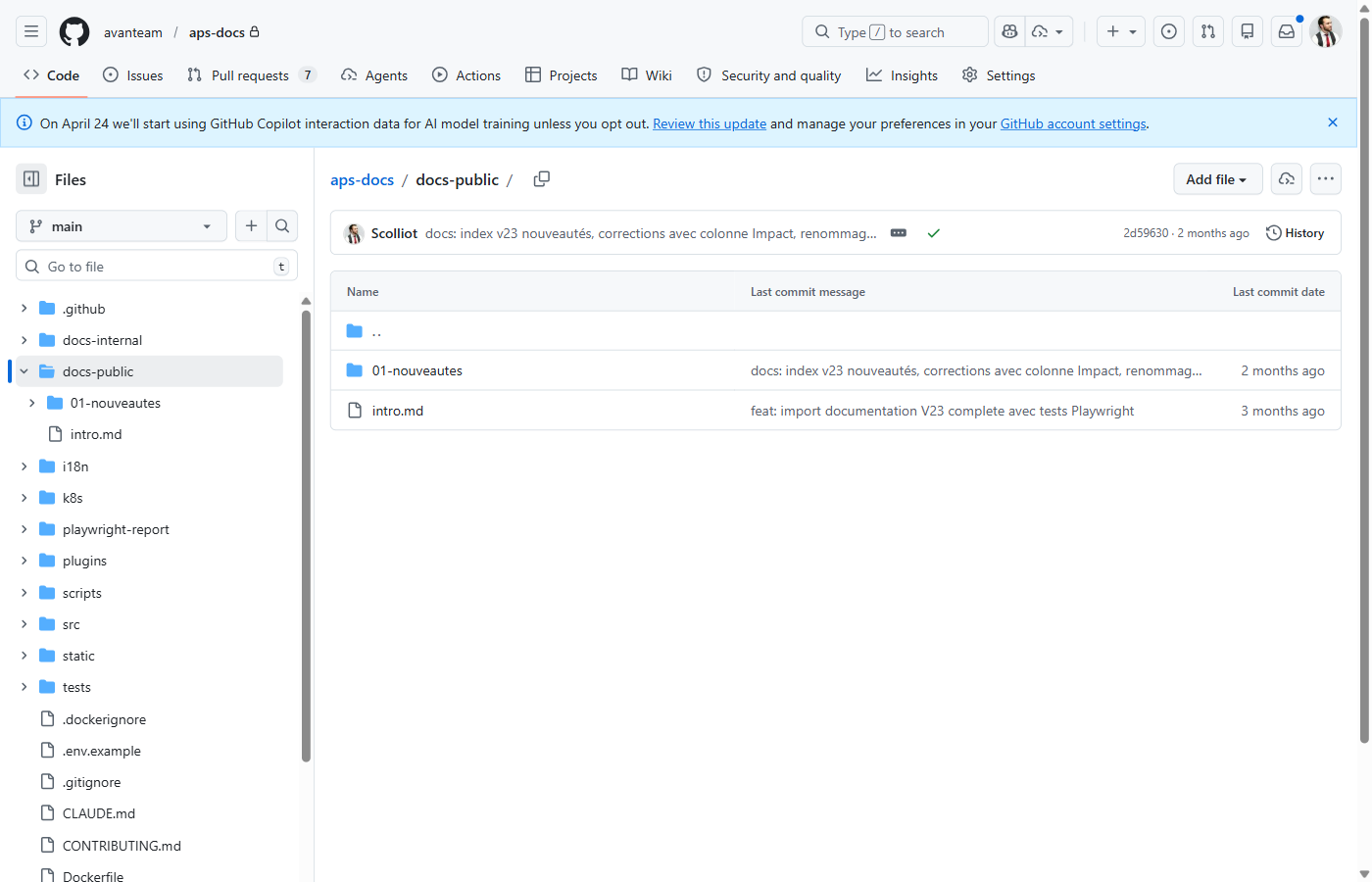
Task: Open Scolliot's profile from the commit row
Action: pos(394,233)
